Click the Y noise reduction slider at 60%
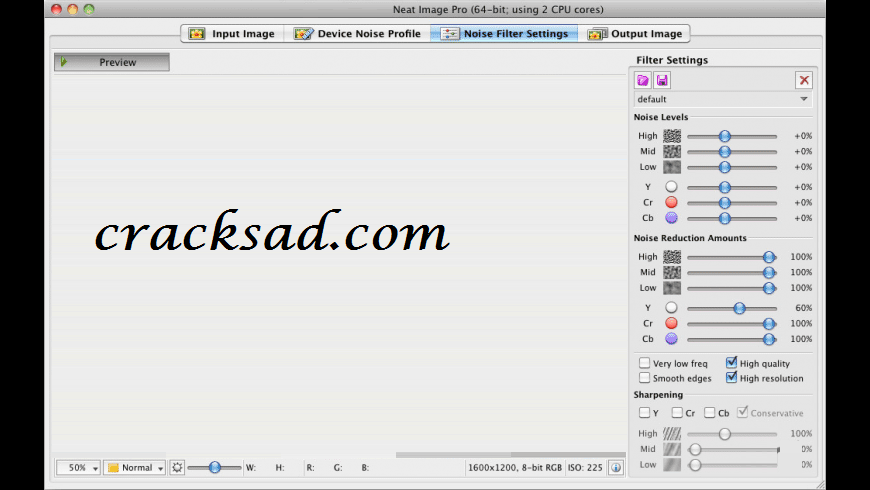Image resolution: width=870 pixels, height=490 pixels. [740, 308]
